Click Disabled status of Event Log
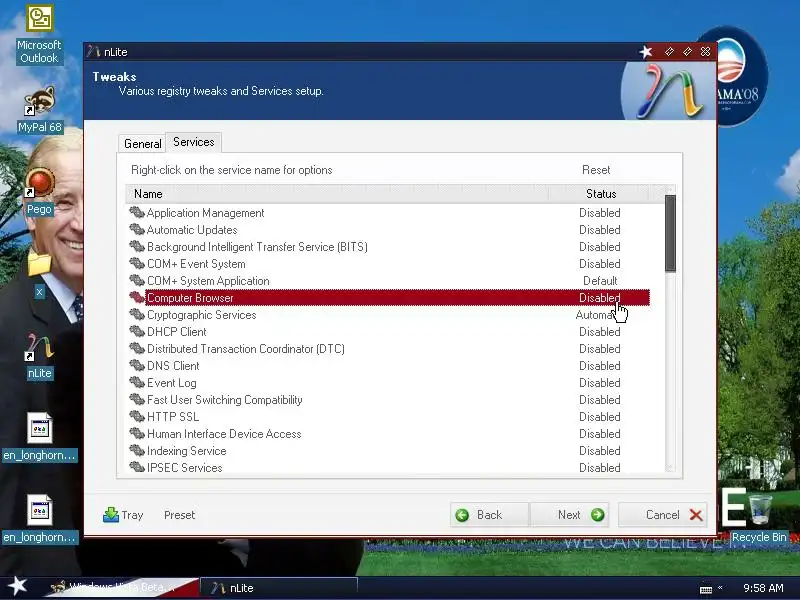 click(x=599, y=383)
